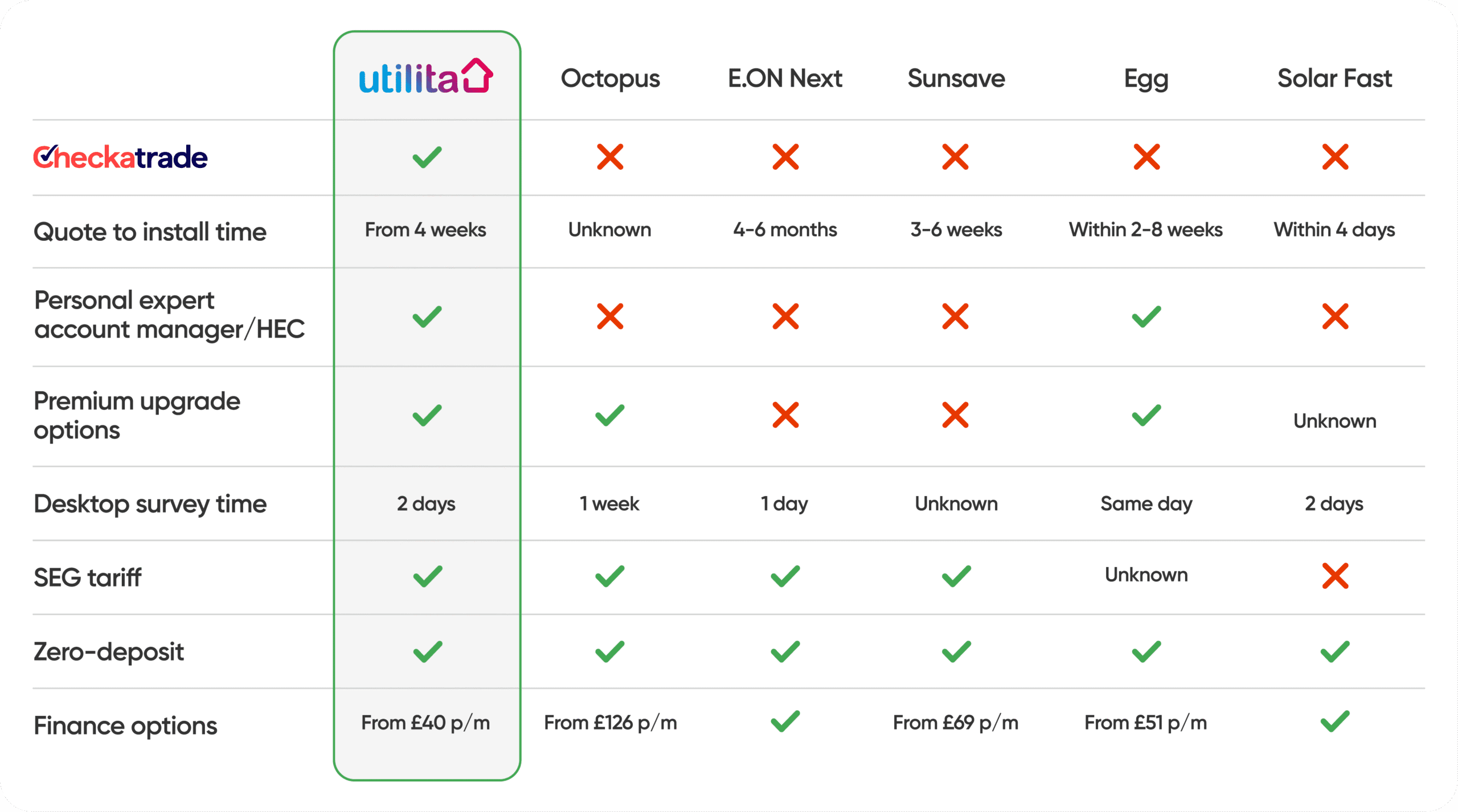Click the "Desktop survey time" row label
1458x812 pixels.
[x=150, y=504]
